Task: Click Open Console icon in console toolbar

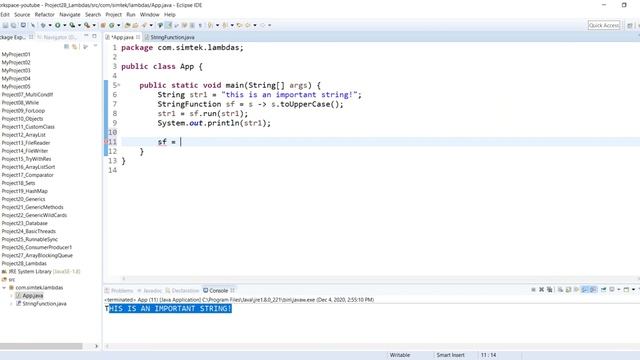Action: pyautogui.click(x=626, y=290)
